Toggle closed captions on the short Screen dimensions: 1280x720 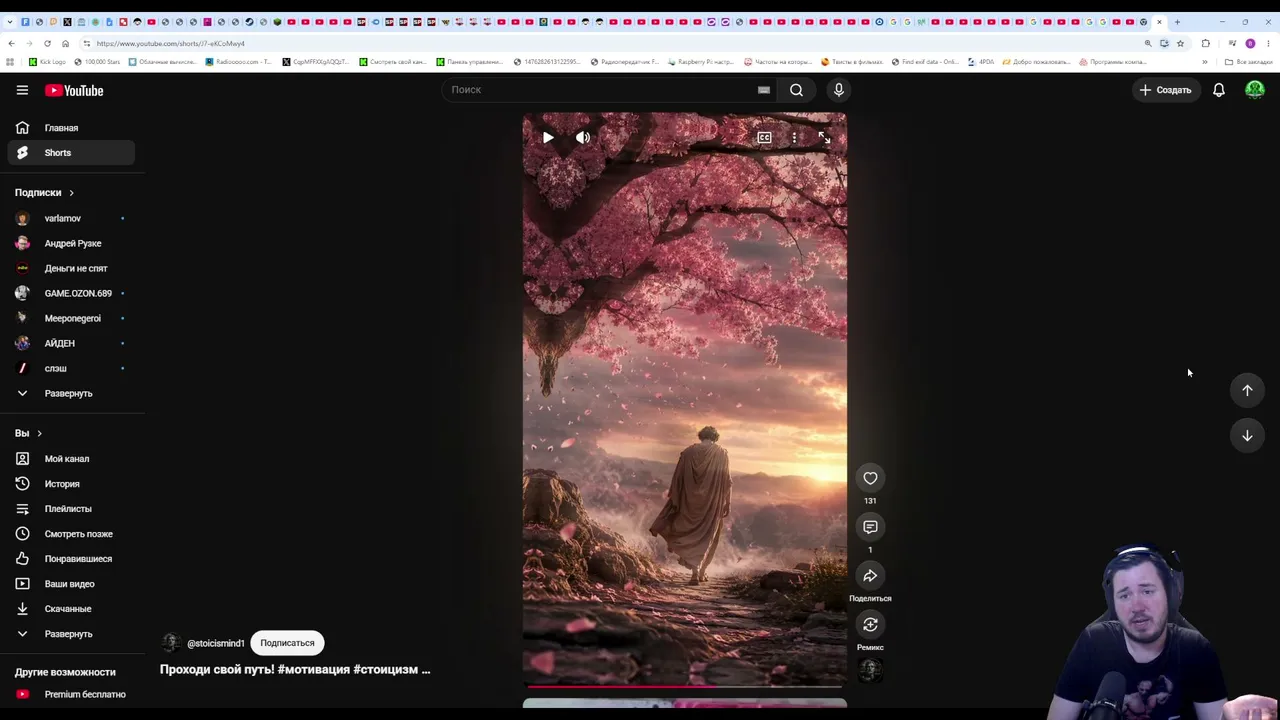(764, 138)
